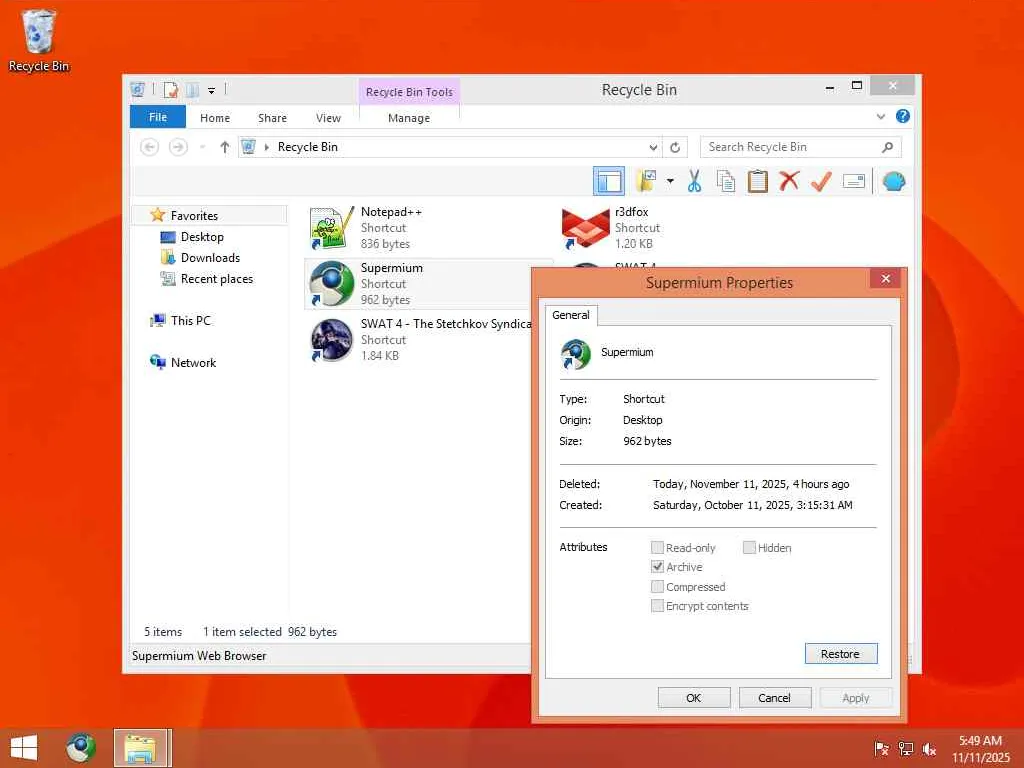Select the Supermium shortcut item in list

coord(418,283)
